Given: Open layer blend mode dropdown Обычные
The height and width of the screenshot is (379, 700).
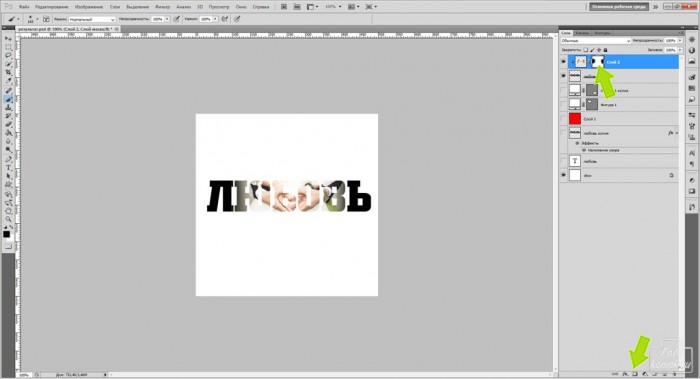Looking at the screenshot, I should click(596, 41).
